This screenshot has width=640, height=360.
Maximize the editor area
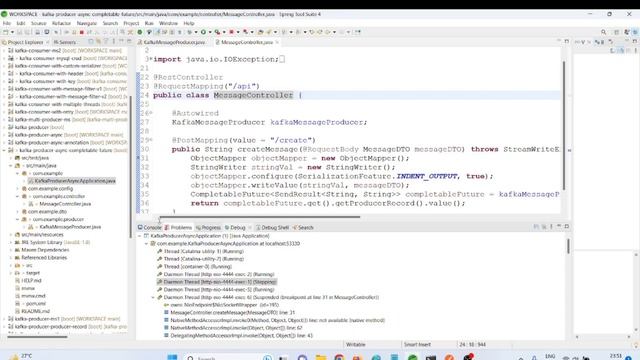[567, 41]
